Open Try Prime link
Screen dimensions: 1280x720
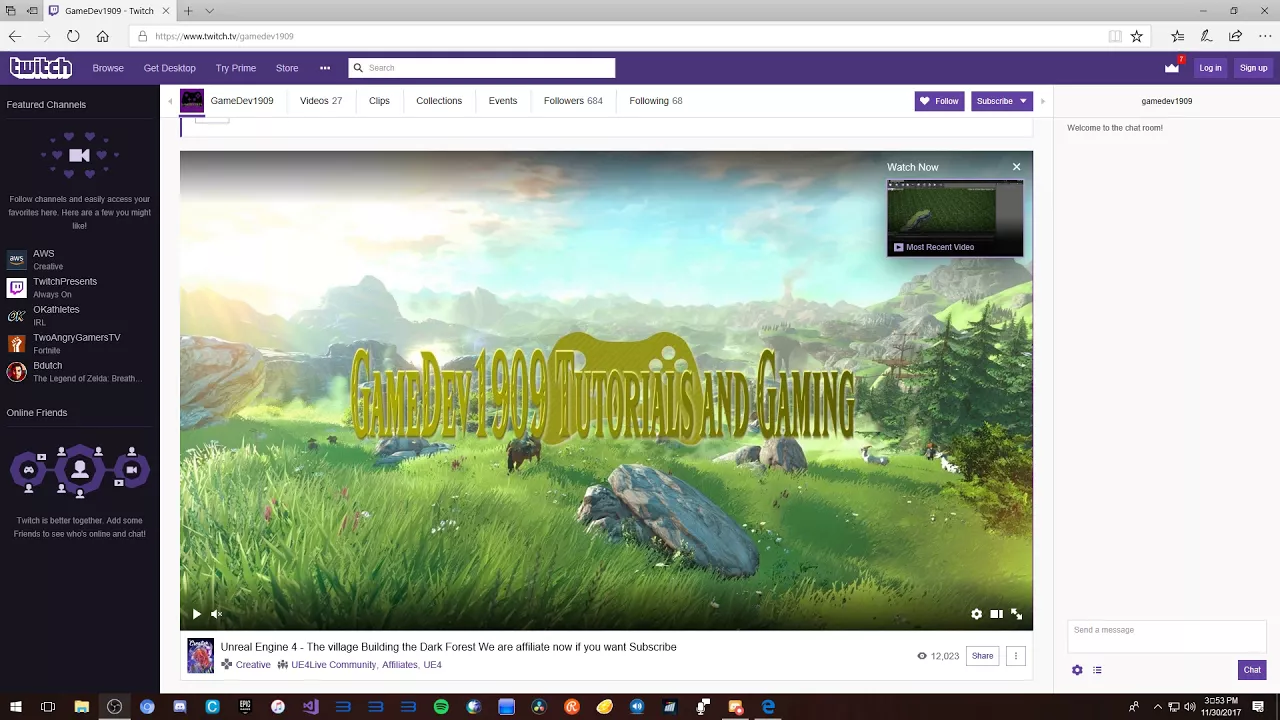(x=236, y=68)
